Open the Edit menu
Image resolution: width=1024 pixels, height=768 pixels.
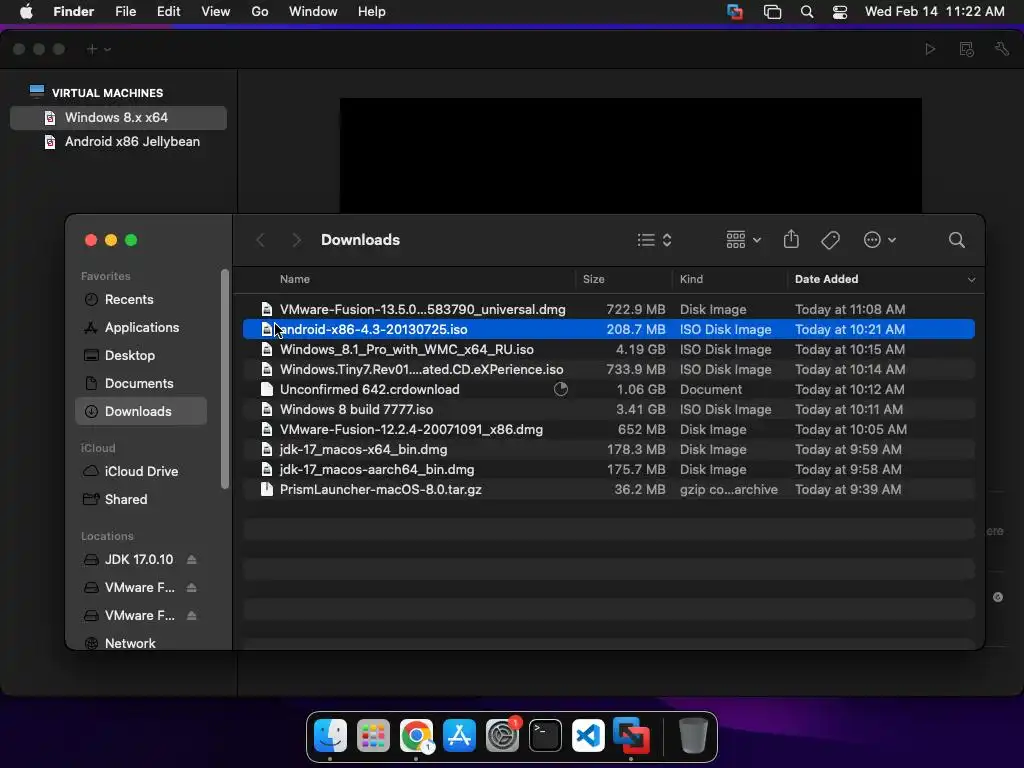click(x=168, y=12)
